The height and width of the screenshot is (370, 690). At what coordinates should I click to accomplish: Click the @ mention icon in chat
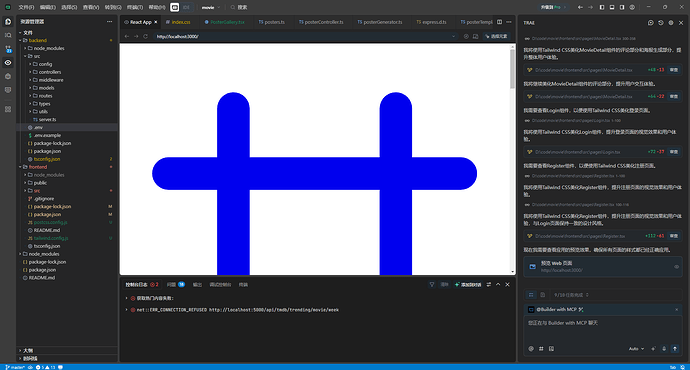531,348
